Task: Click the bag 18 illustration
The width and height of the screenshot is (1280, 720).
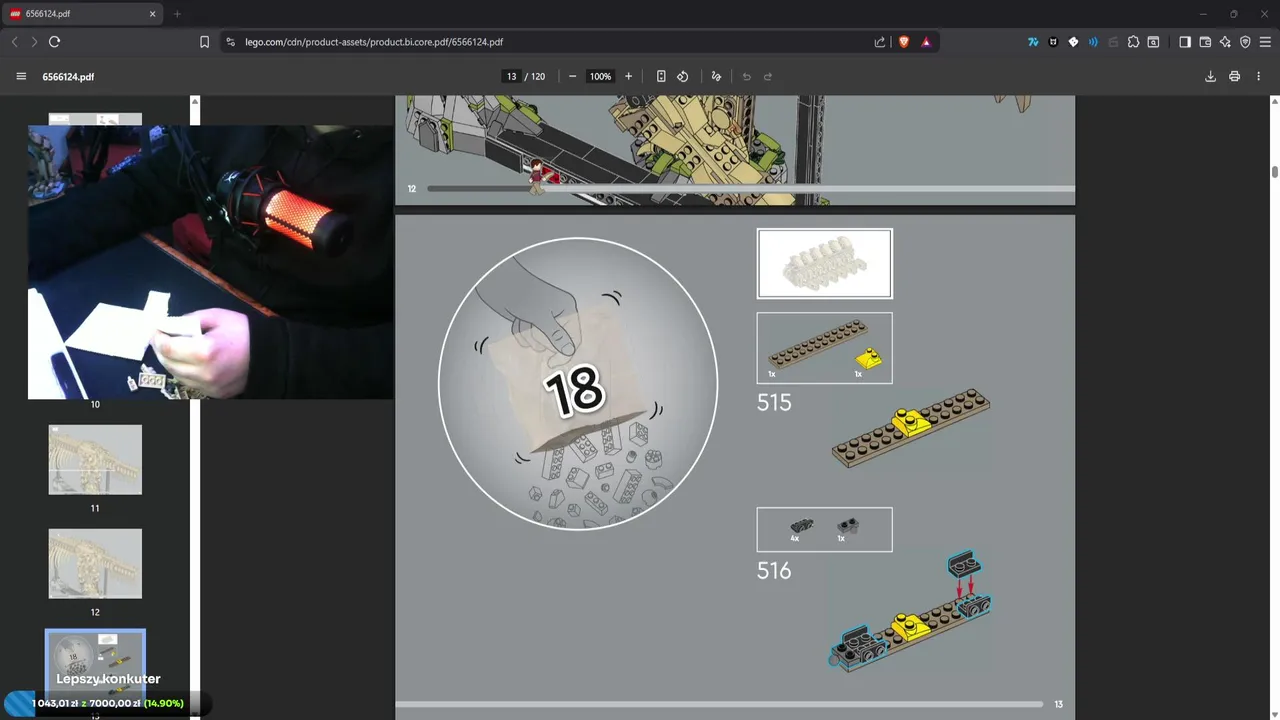Action: (578, 383)
